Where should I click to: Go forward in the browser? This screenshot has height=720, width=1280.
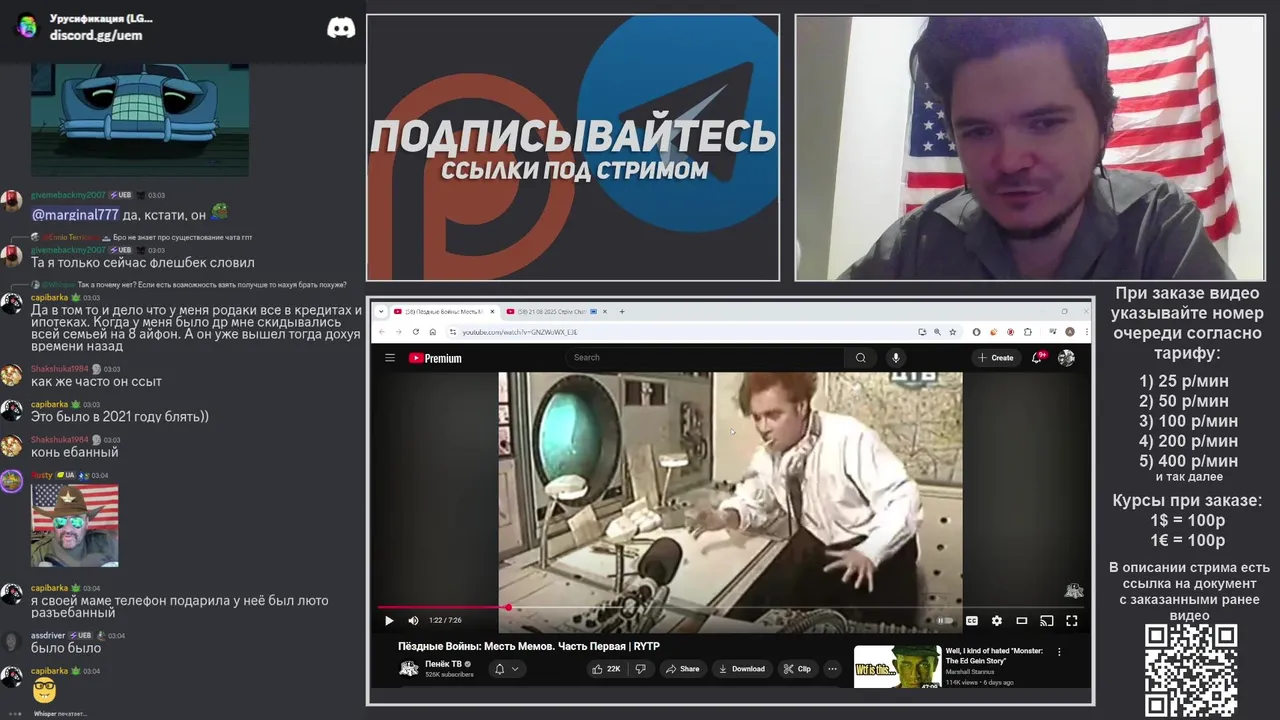[x=398, y=332]
